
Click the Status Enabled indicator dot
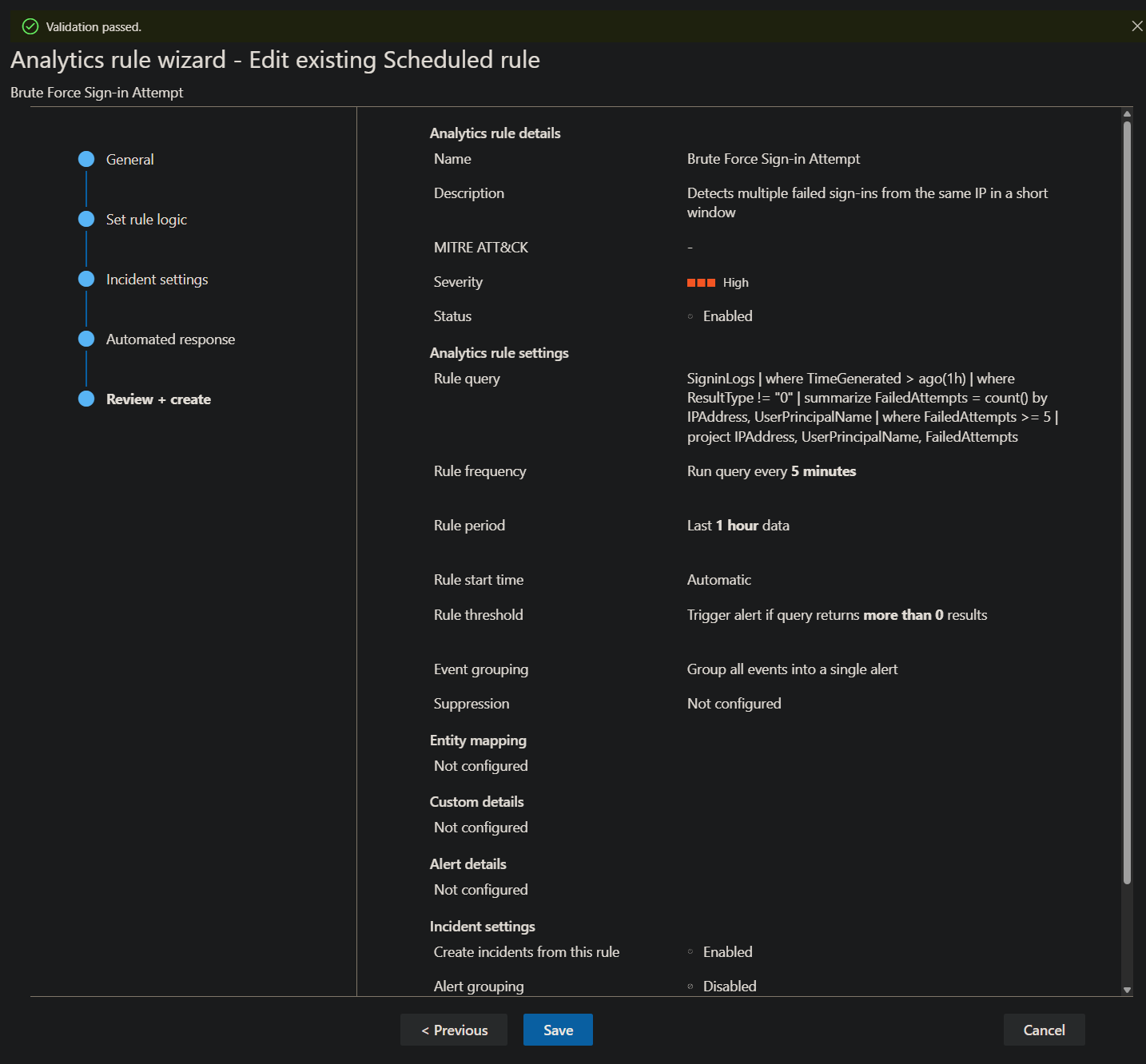(x=690, y=316)
